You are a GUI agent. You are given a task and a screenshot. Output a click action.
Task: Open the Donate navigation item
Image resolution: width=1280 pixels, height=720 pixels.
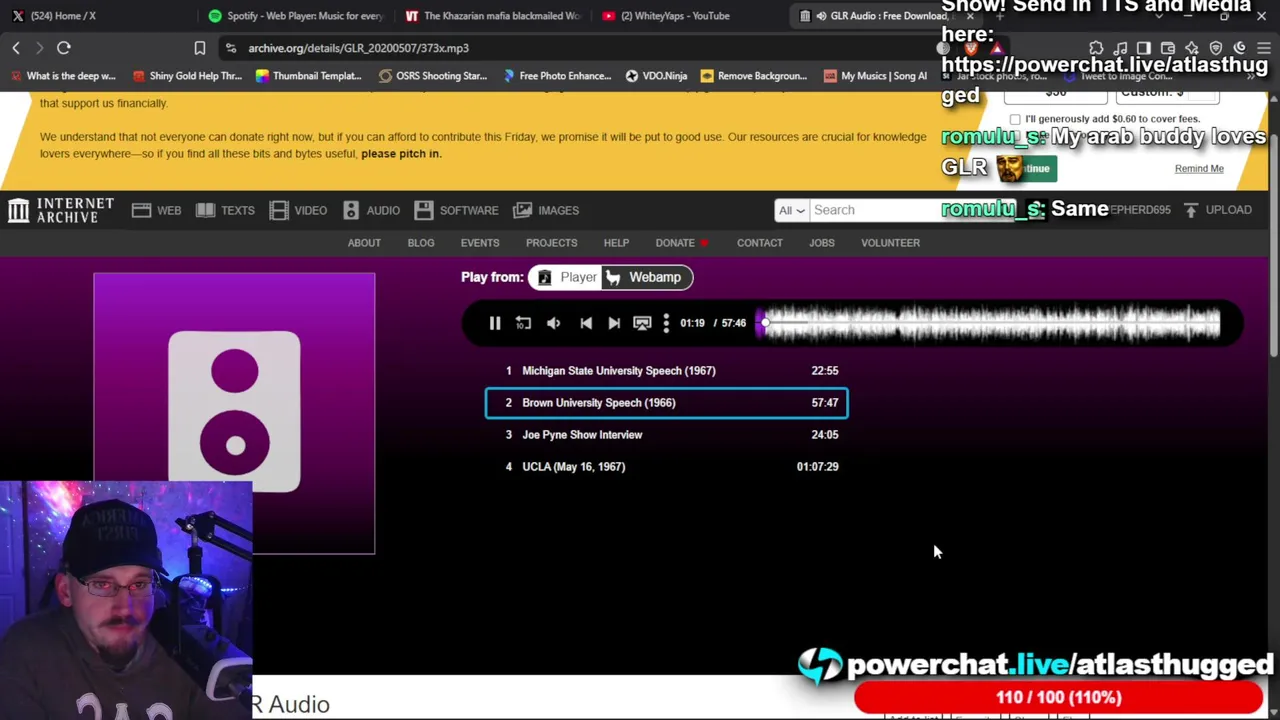coord(681,243)
